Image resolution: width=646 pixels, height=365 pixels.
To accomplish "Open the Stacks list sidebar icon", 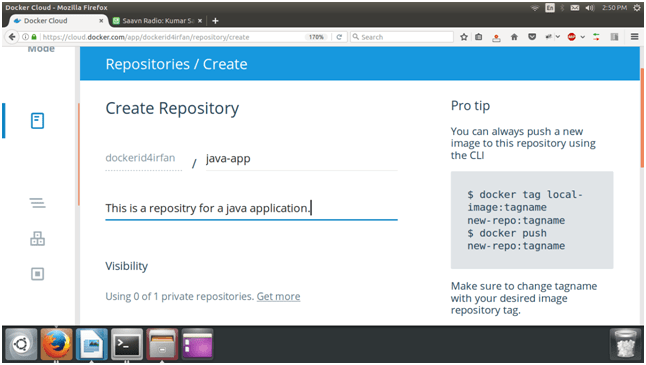I will pyautogui.click(x=37, y=203).
